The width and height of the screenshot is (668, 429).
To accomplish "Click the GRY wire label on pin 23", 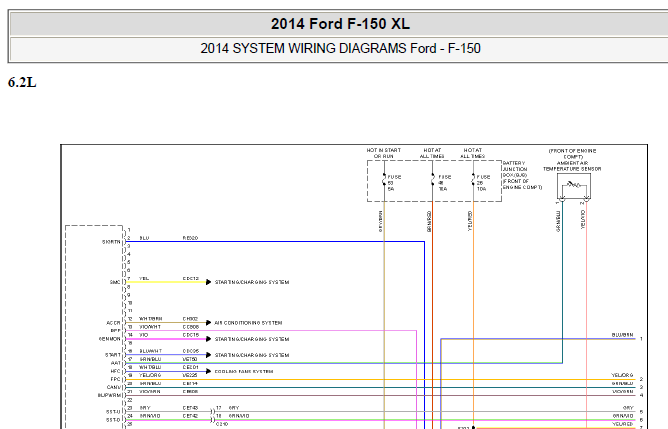I will coord(145,408).
